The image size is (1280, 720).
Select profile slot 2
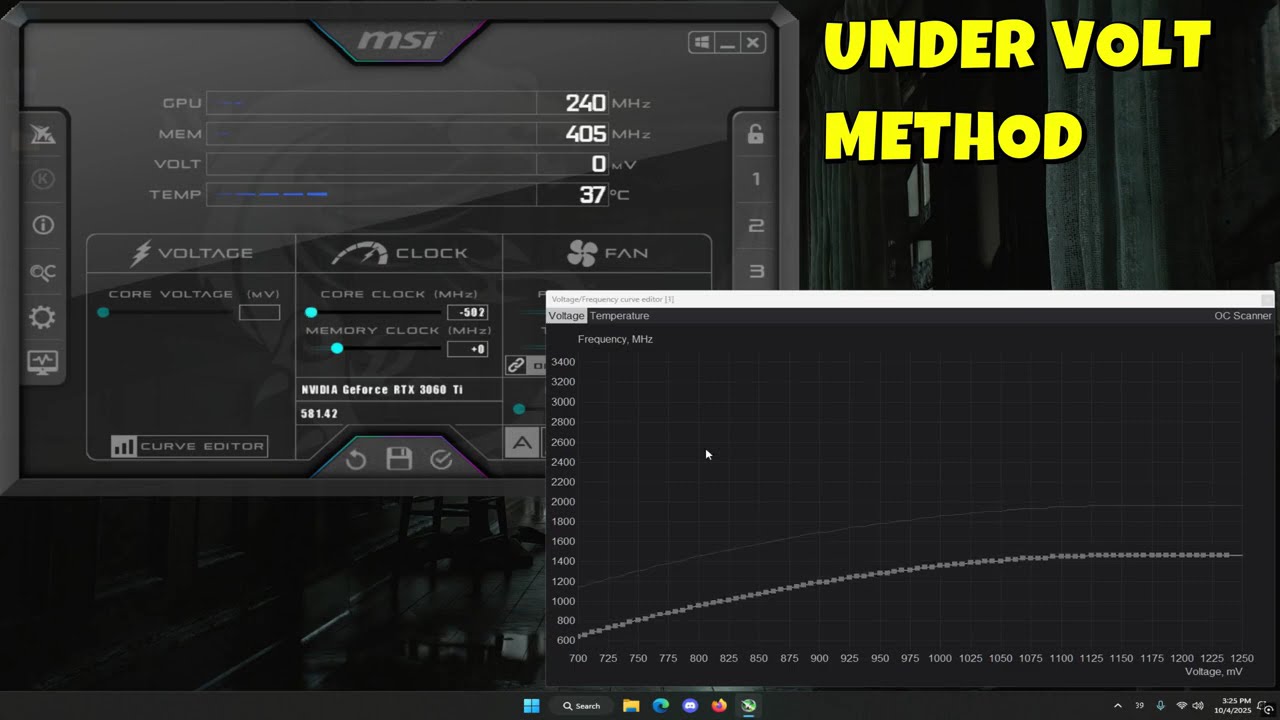[x=756, y=226]
